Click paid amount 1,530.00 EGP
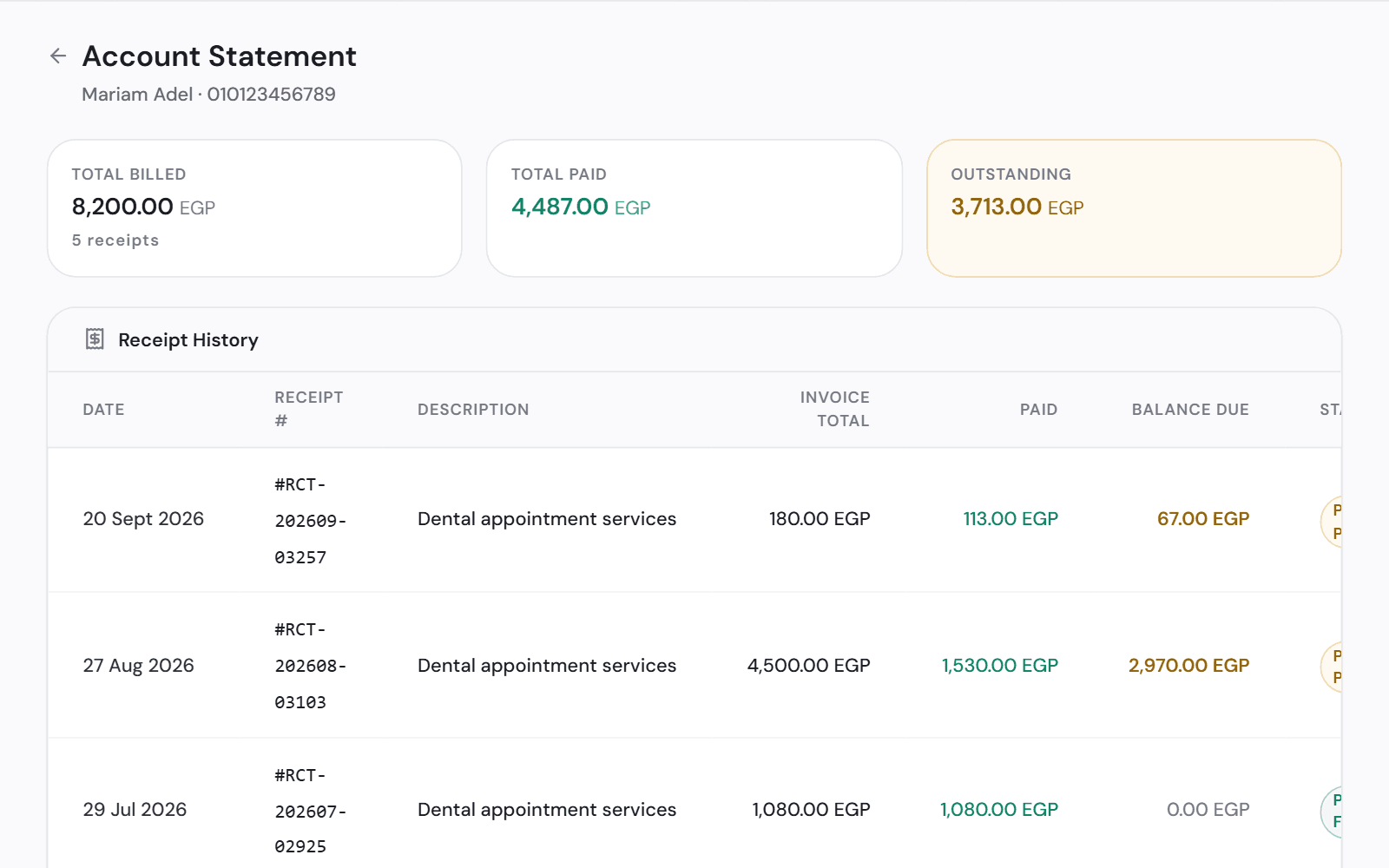Image resolution: width=1389 pixels, height=868 pixels. [1000, 666]
